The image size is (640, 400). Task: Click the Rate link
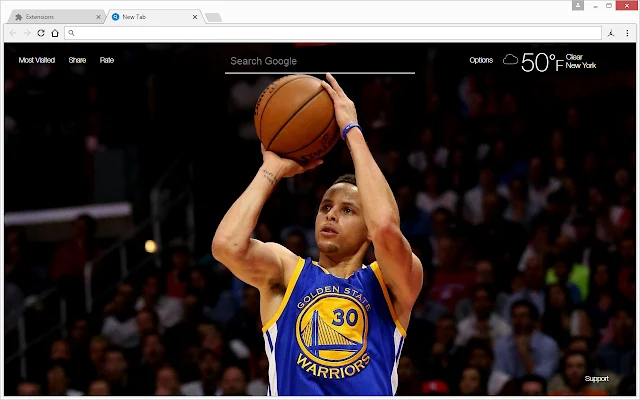coord(107,60)
